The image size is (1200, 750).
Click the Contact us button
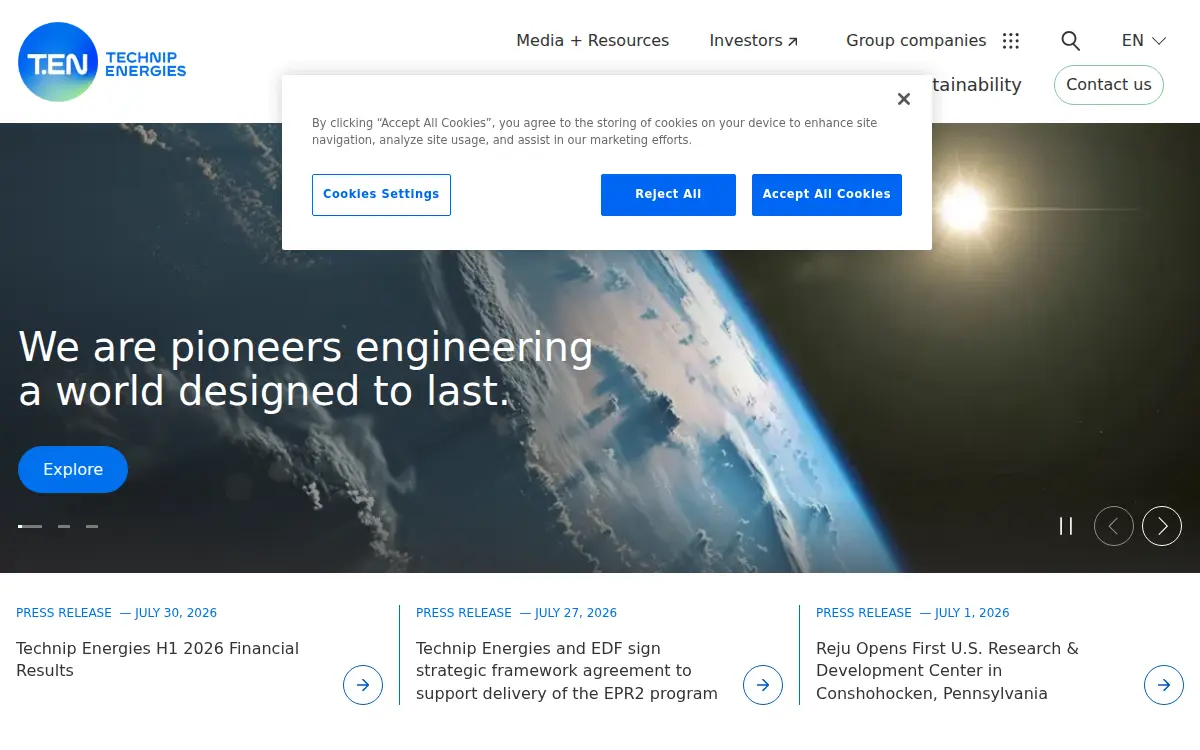pos(1109,85)
